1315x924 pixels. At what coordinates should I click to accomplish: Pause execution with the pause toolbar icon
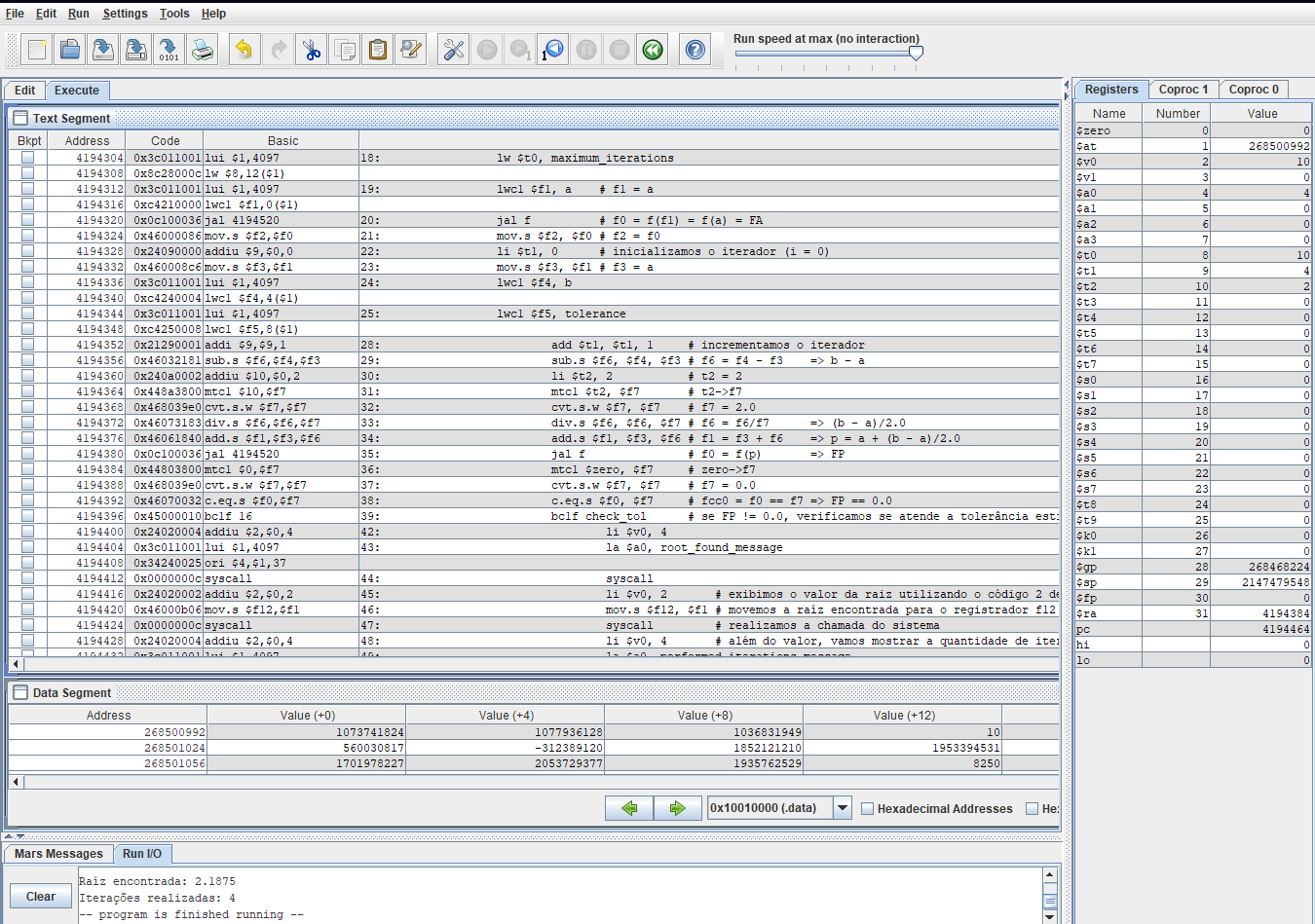point(586,50)
